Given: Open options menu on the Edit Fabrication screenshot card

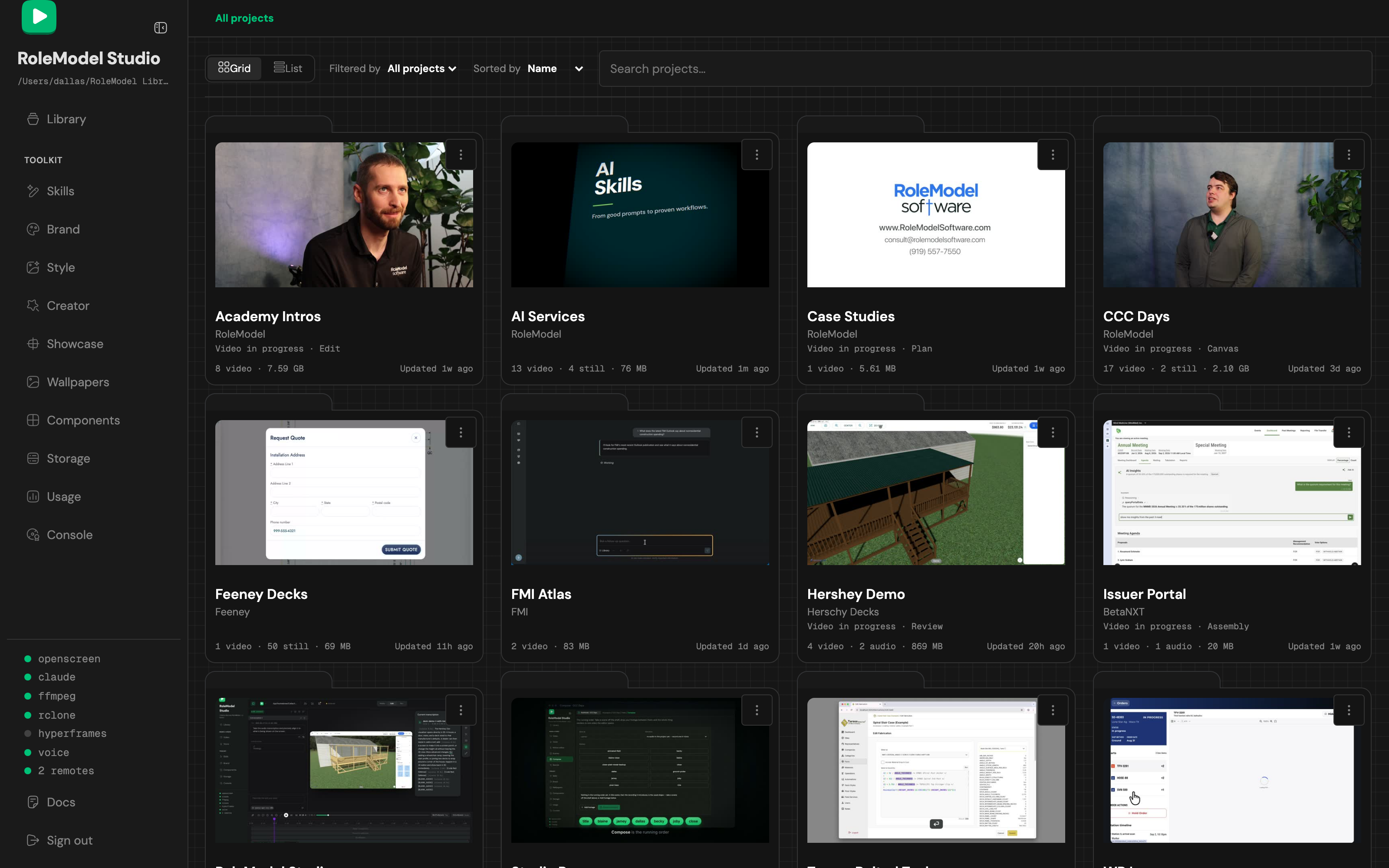Looking at the screenshot, I should coord(1053,710).
